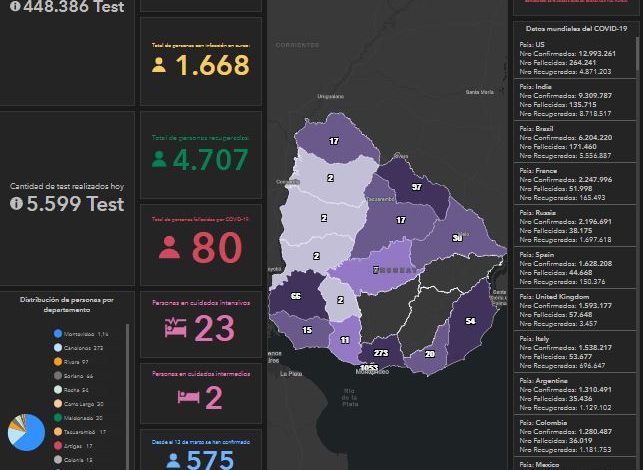The width and height of the screenshot is (643, 470).
Task: Click the yellow person icon beside 1.668
Action: [x=159, y=65]
